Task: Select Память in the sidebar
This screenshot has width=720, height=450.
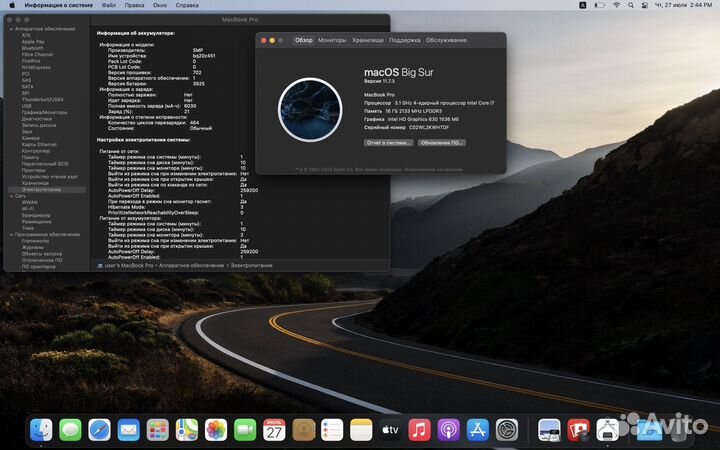Action: [30, 158]
